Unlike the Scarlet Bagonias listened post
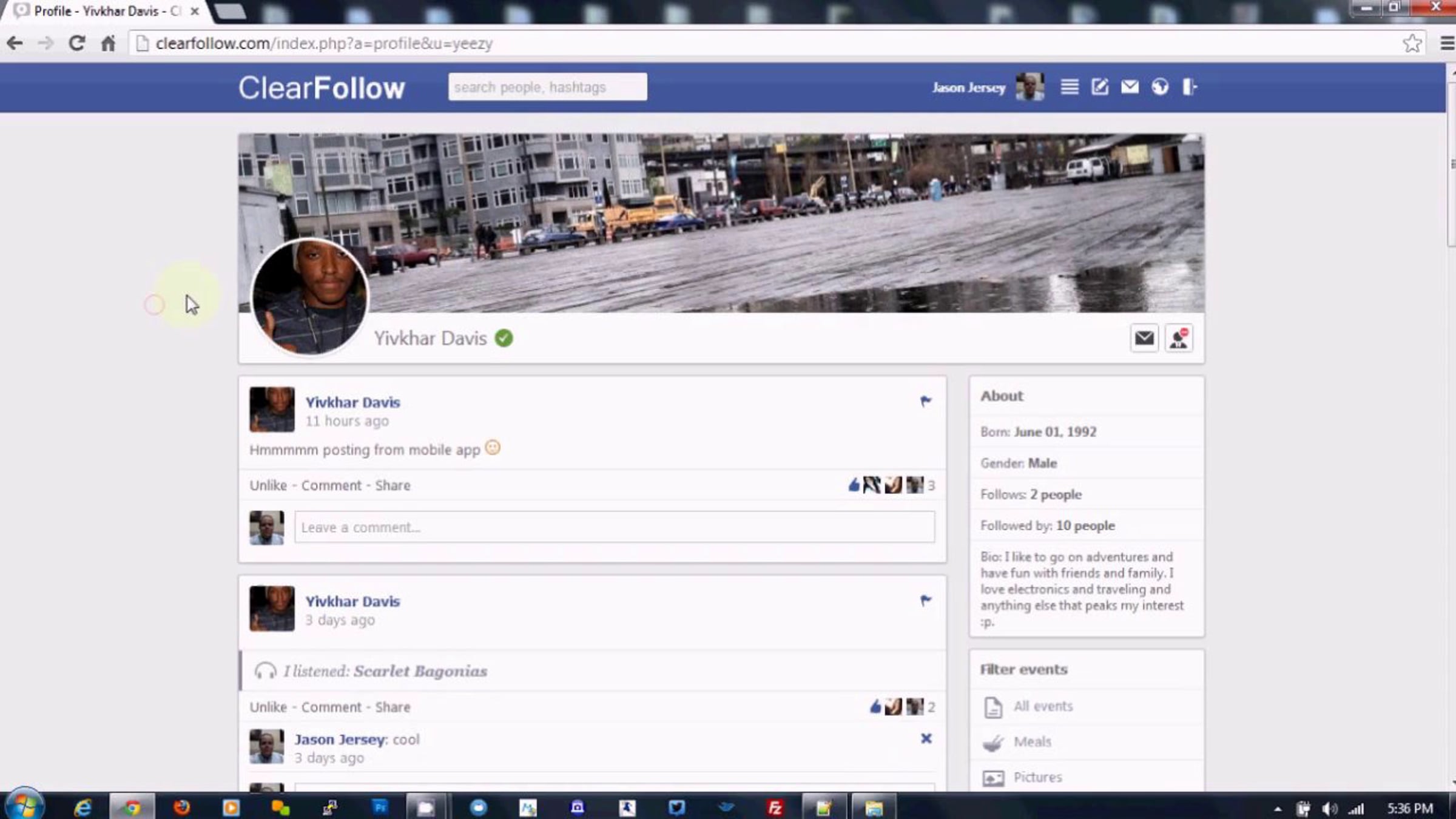Image resolution: width=1456 pixels, height=819 pixels. click(x=268, y=707)
